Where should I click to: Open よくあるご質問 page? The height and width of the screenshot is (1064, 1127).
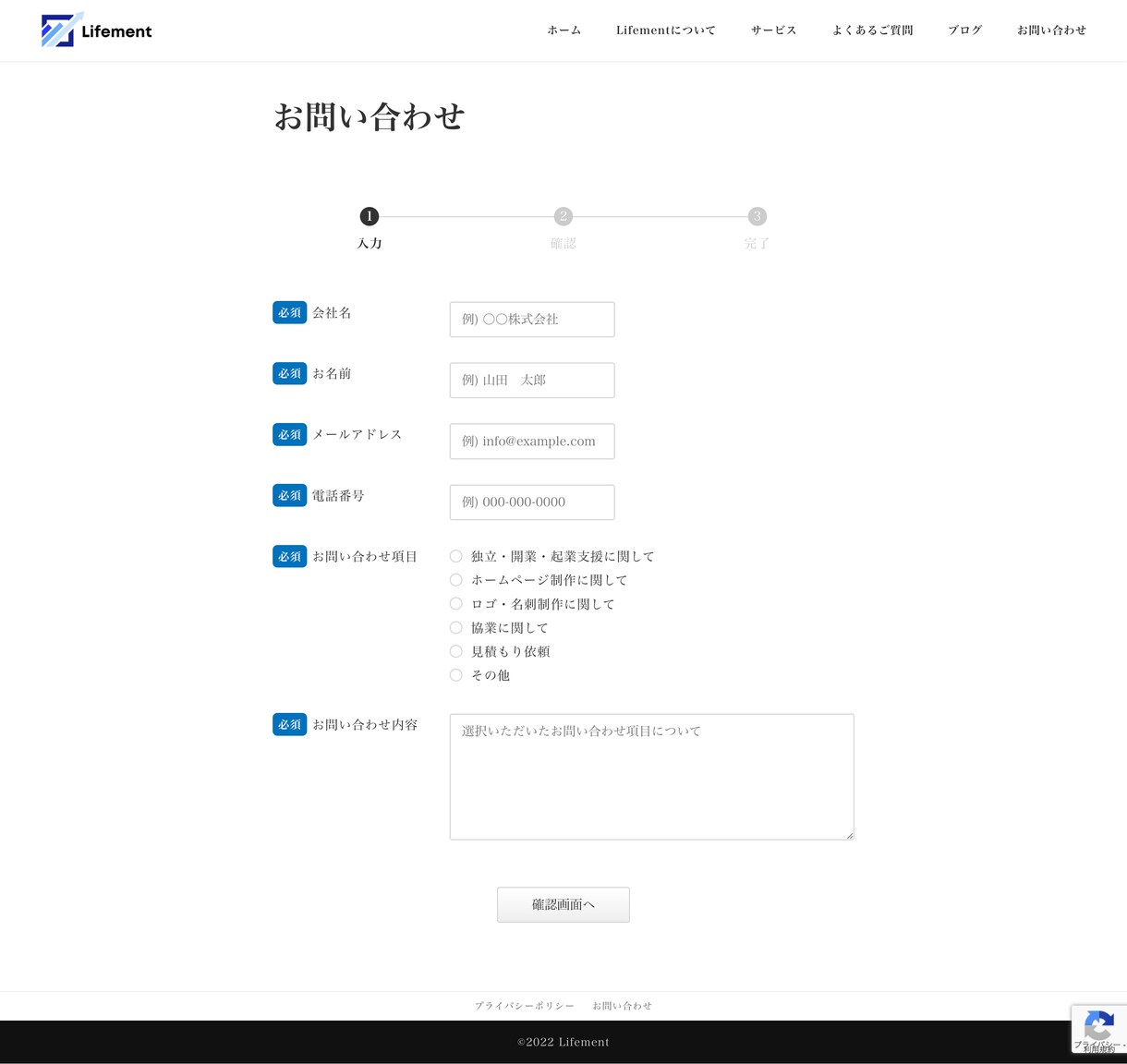coord(873,30)
